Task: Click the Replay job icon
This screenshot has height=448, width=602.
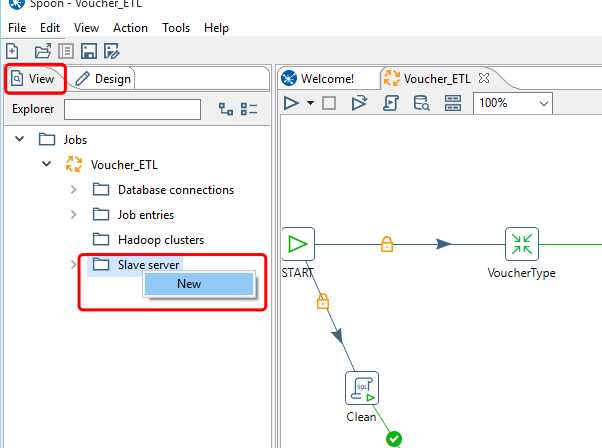Action: click(x=359, y=103)
